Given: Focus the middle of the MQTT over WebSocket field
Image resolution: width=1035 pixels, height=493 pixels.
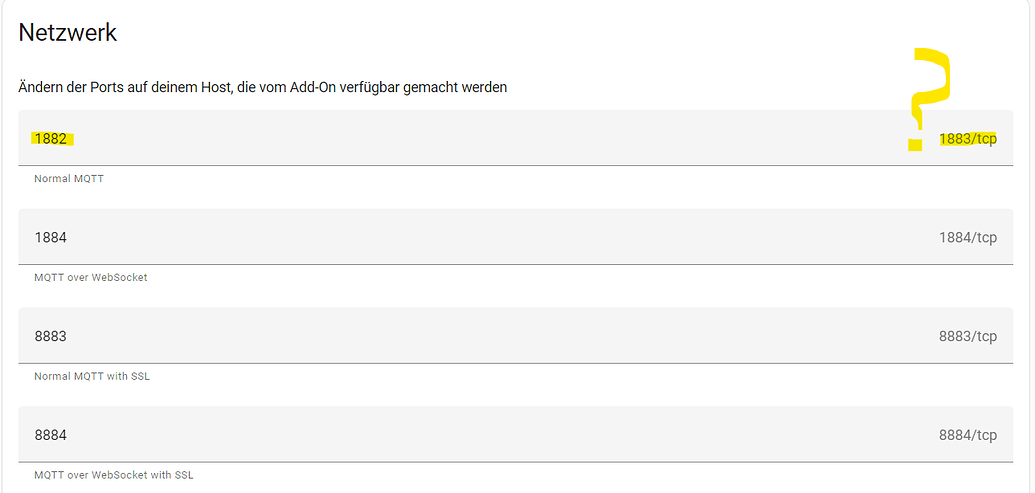Looking at the screenshot, I should tap(515, 238).
